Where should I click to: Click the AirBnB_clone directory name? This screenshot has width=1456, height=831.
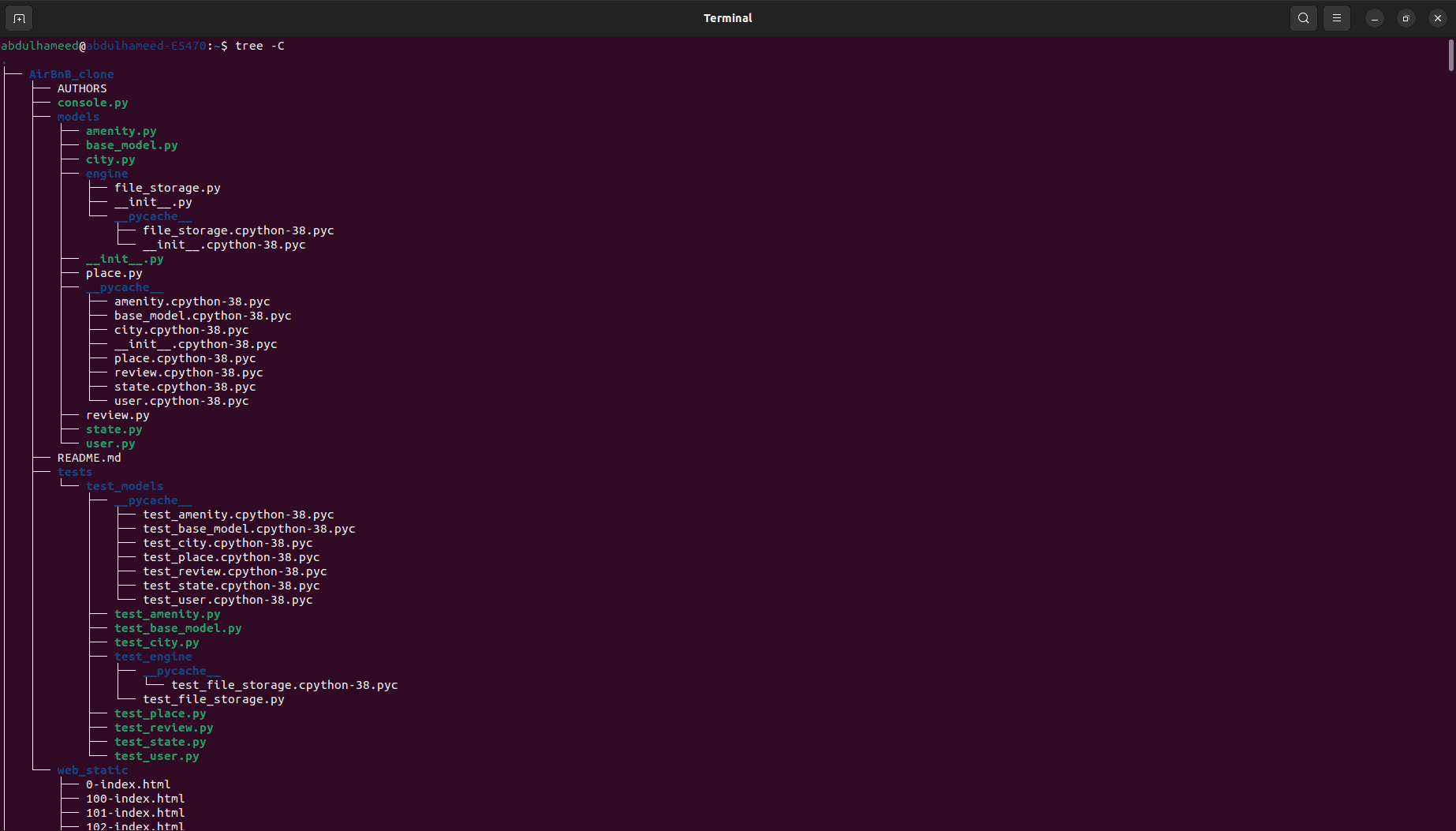click(71, 74)
